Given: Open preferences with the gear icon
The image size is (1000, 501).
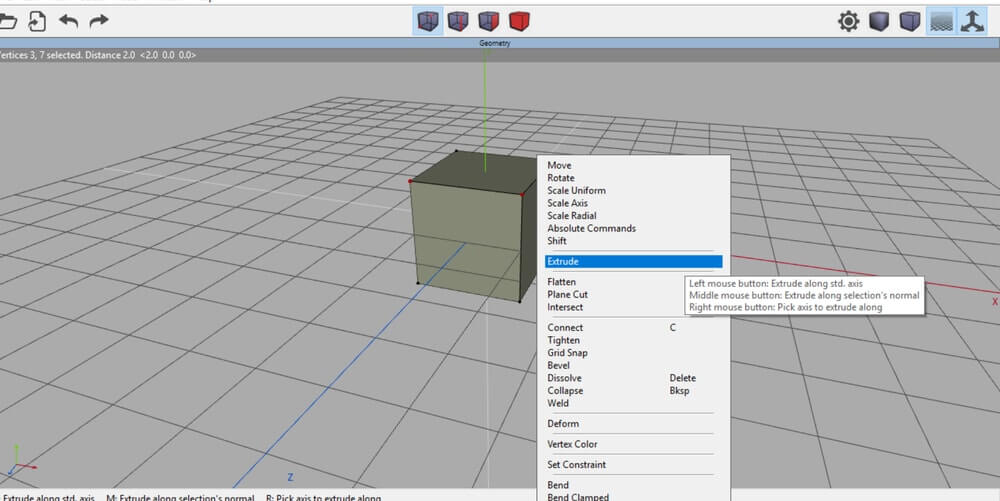Looking at the screenshot, I should click(849, 21).
